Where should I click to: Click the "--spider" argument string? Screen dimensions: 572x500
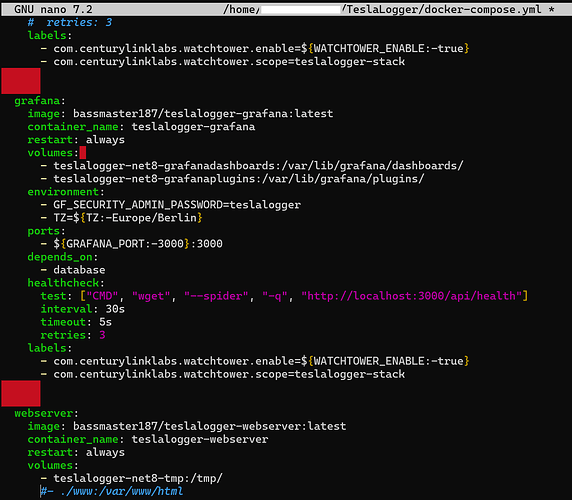tap(216, 296)
